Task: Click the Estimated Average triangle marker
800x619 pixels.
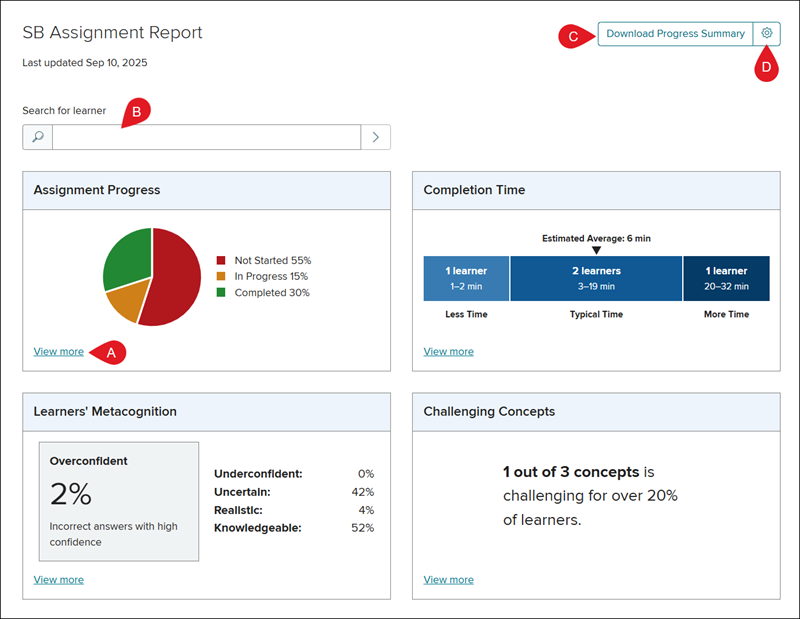Action: pyautogui.click(x=596, y=250)
